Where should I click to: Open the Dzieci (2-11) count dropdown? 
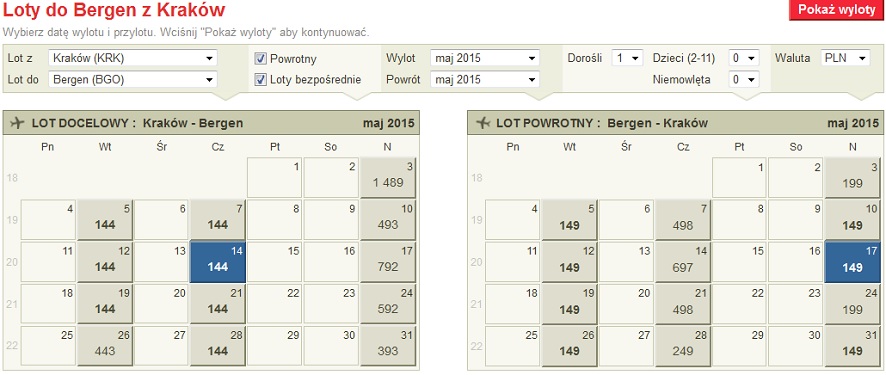pyautogui.click(x=744, y=58)
